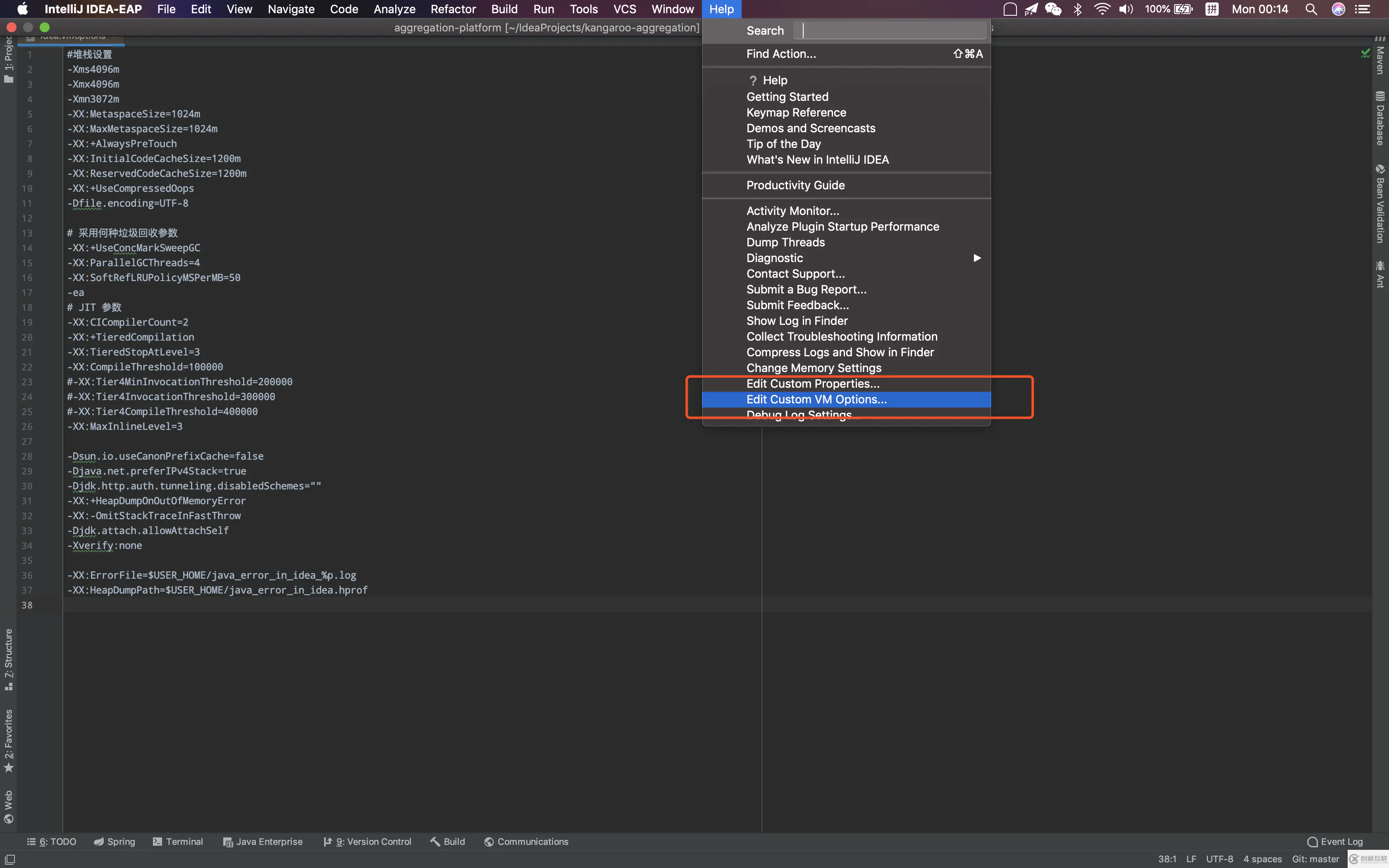The height and width of the screenshot is (868, 1389).
Task: Open 9: Version Control tool window
Action: point(368,842)
